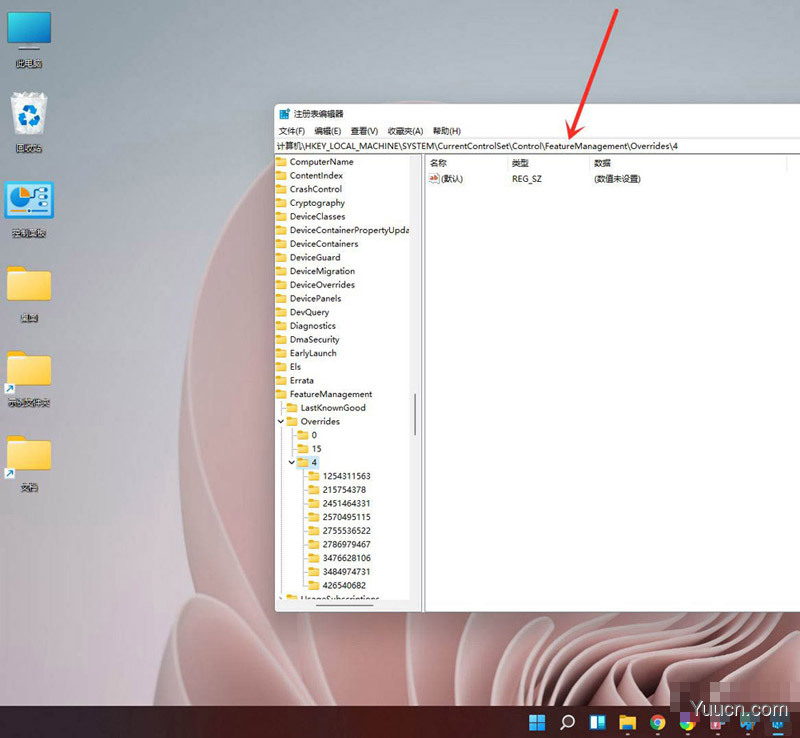Viewport: 800px width, 738px height.
Task: Select the Els key
Action: 295,367
